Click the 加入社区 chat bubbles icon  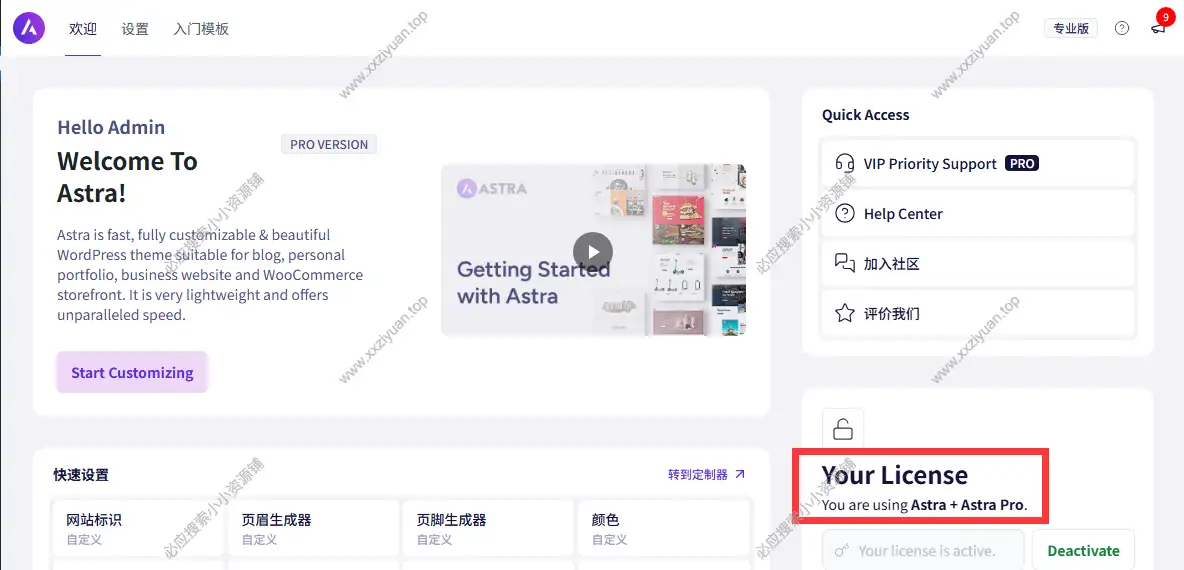click(845, 263)
